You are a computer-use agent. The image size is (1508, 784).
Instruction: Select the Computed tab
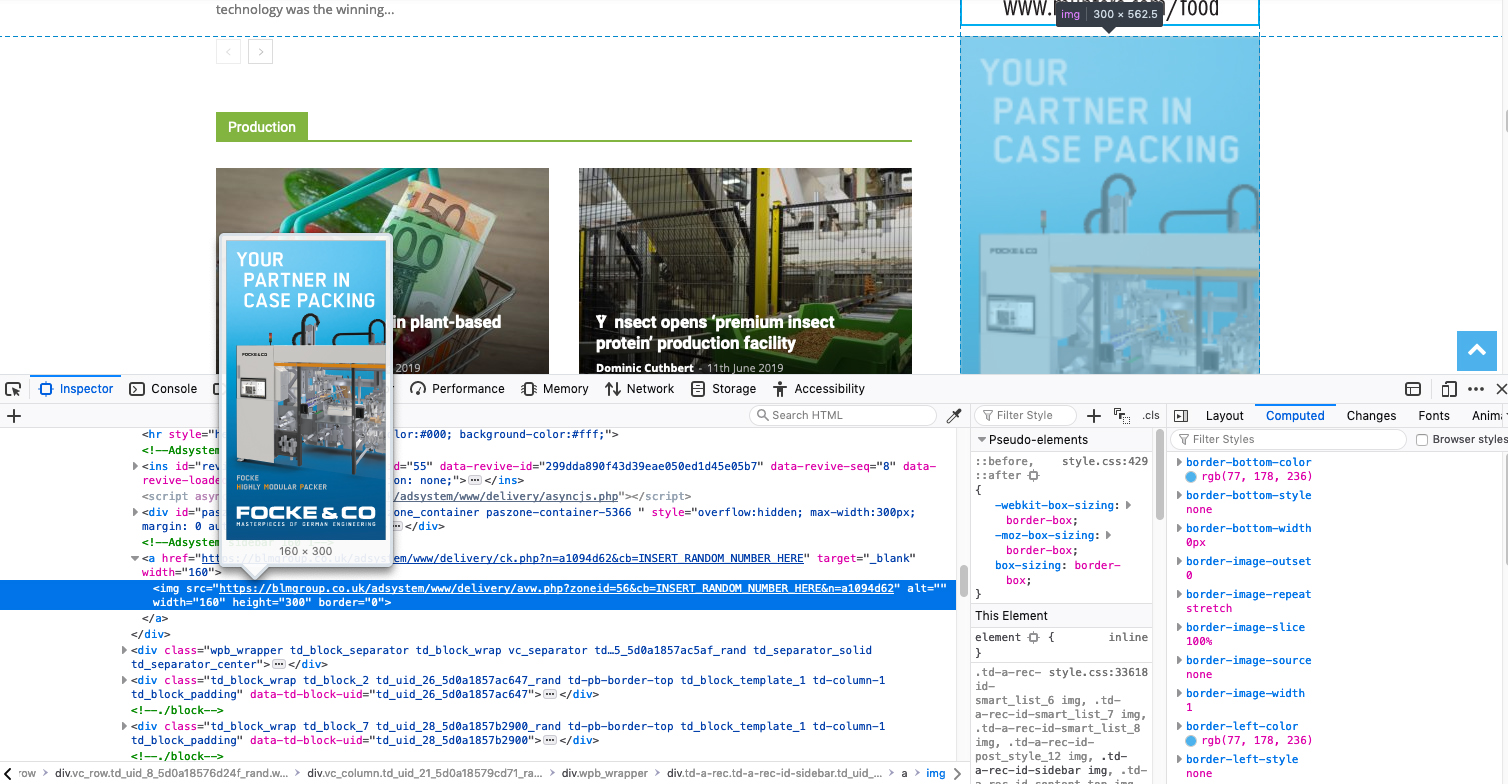1295,416
